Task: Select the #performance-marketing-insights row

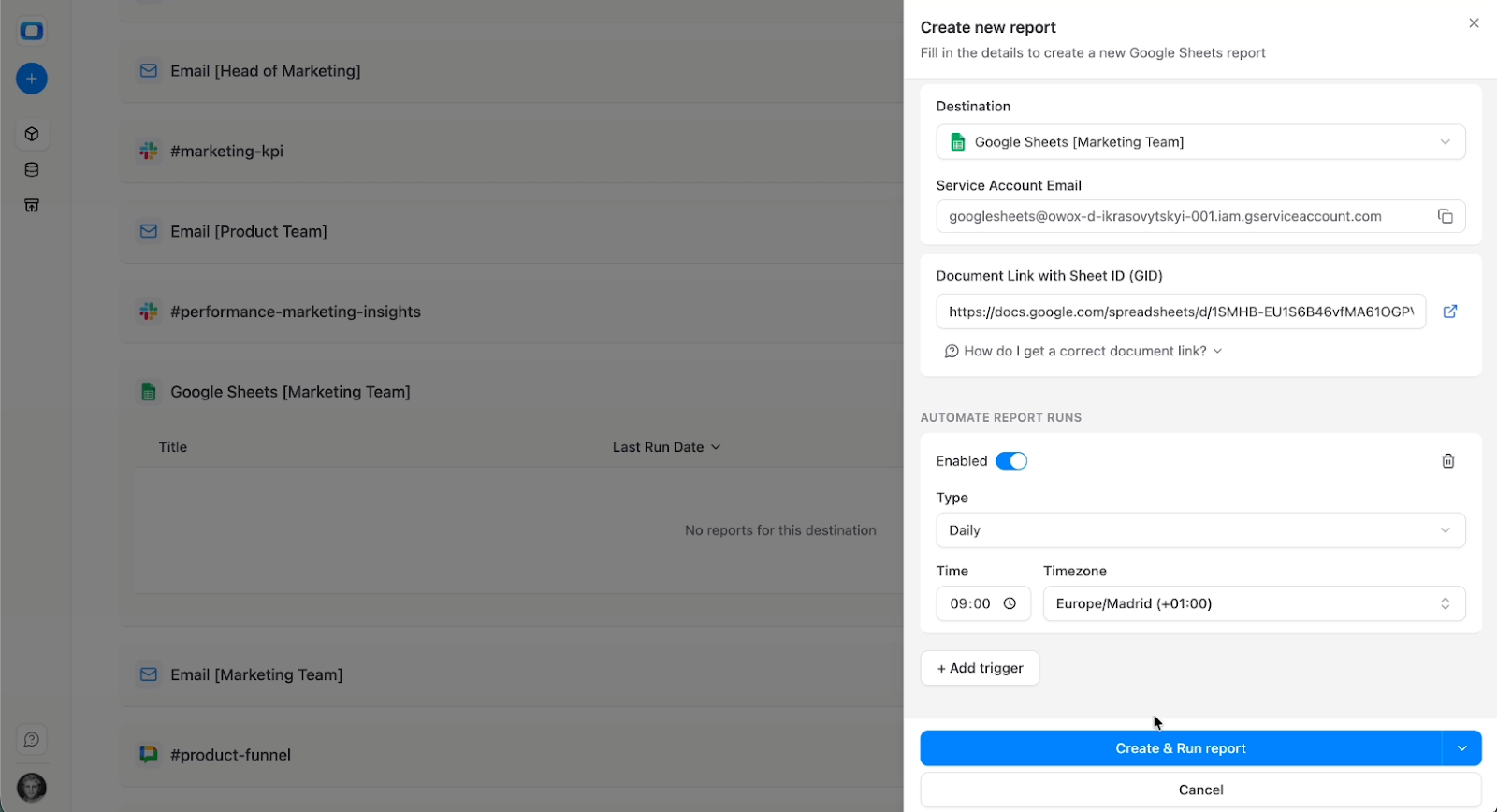Action: [x=513, y=312]
